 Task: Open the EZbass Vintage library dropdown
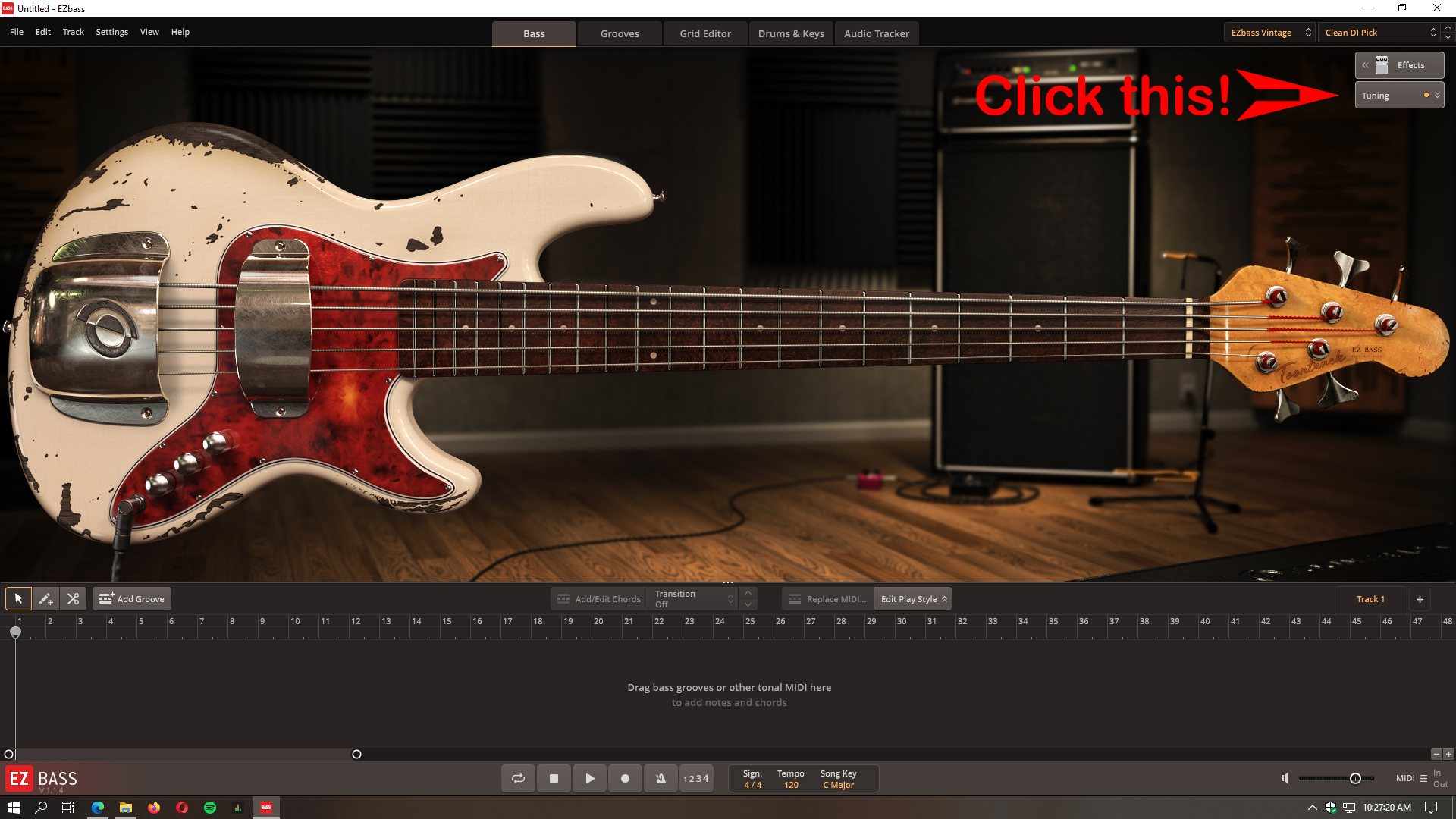pos(1270,33)
